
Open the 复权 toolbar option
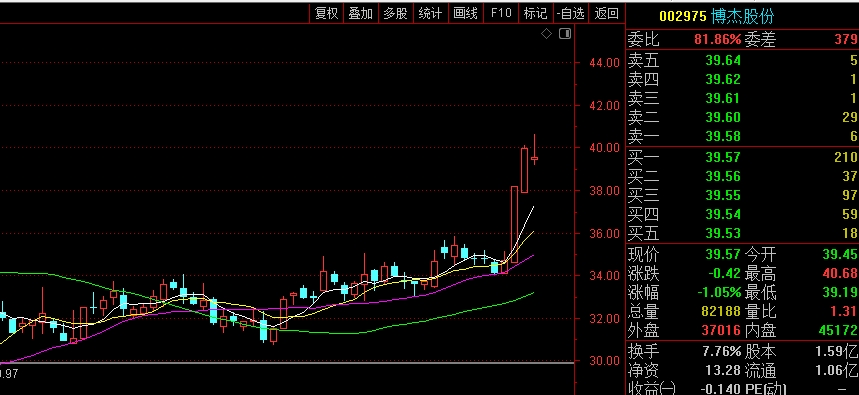click(327, 13)
